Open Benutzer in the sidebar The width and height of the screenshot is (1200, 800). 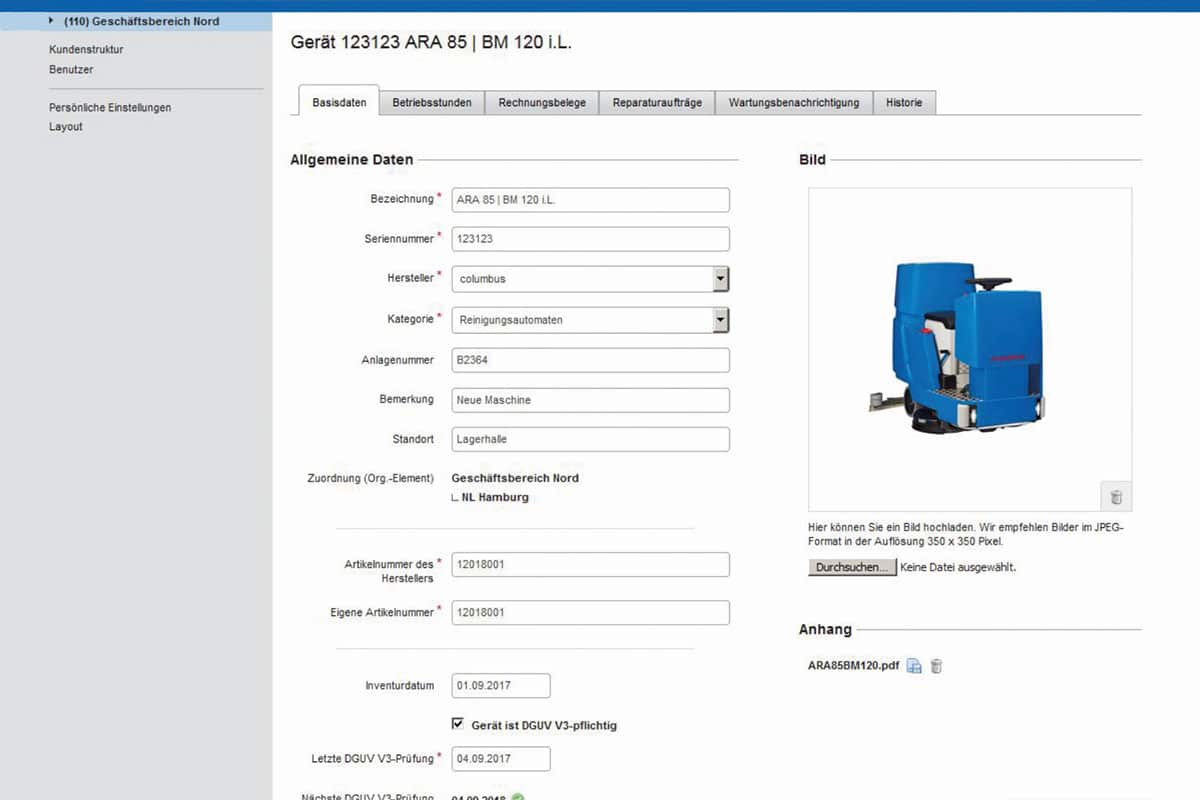[x=71, y=70]
